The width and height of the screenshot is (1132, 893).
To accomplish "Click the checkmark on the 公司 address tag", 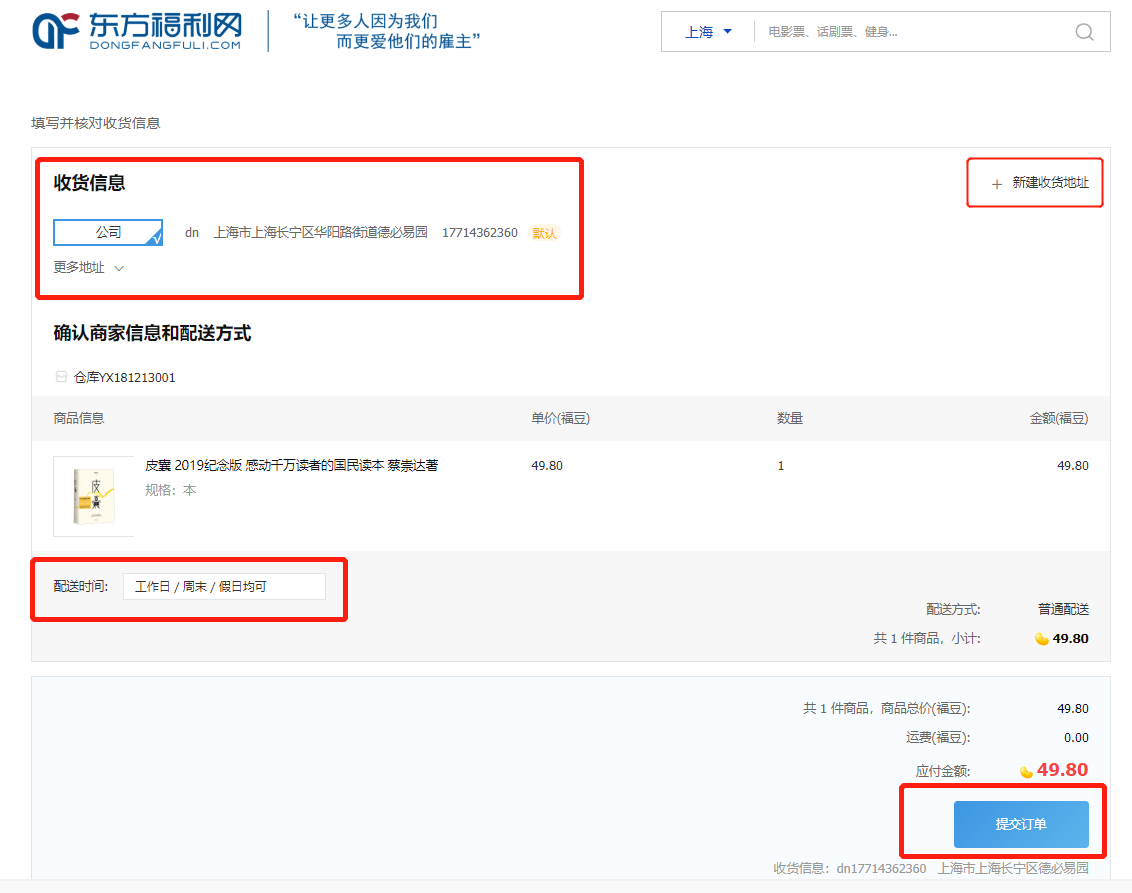I will 157,238.
